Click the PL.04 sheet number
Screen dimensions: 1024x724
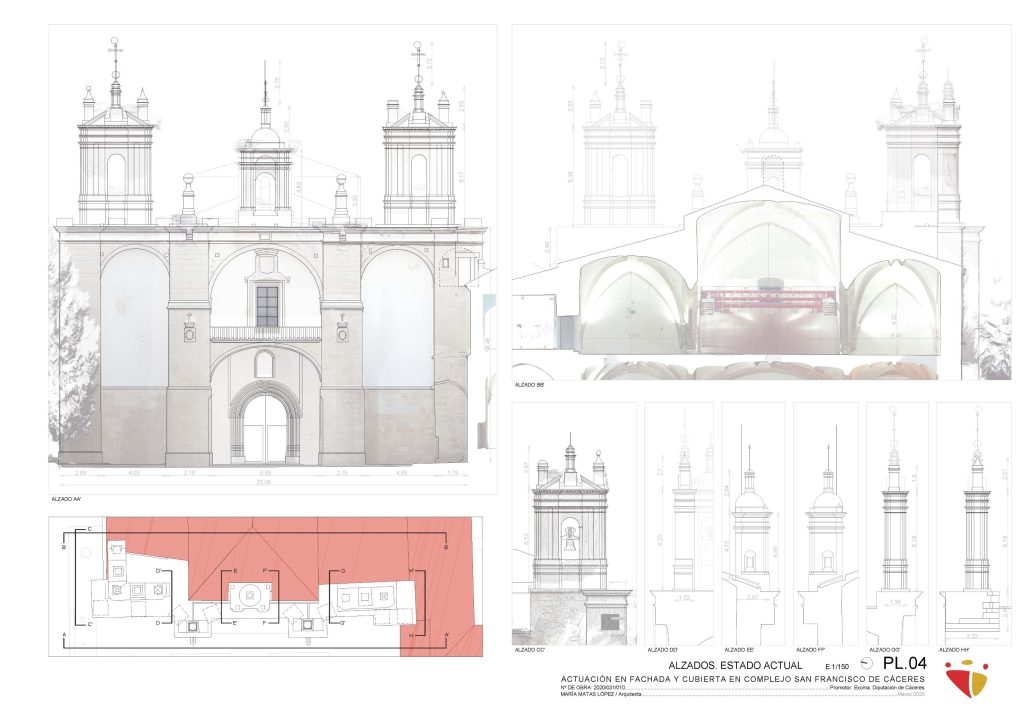coord(904,663)
